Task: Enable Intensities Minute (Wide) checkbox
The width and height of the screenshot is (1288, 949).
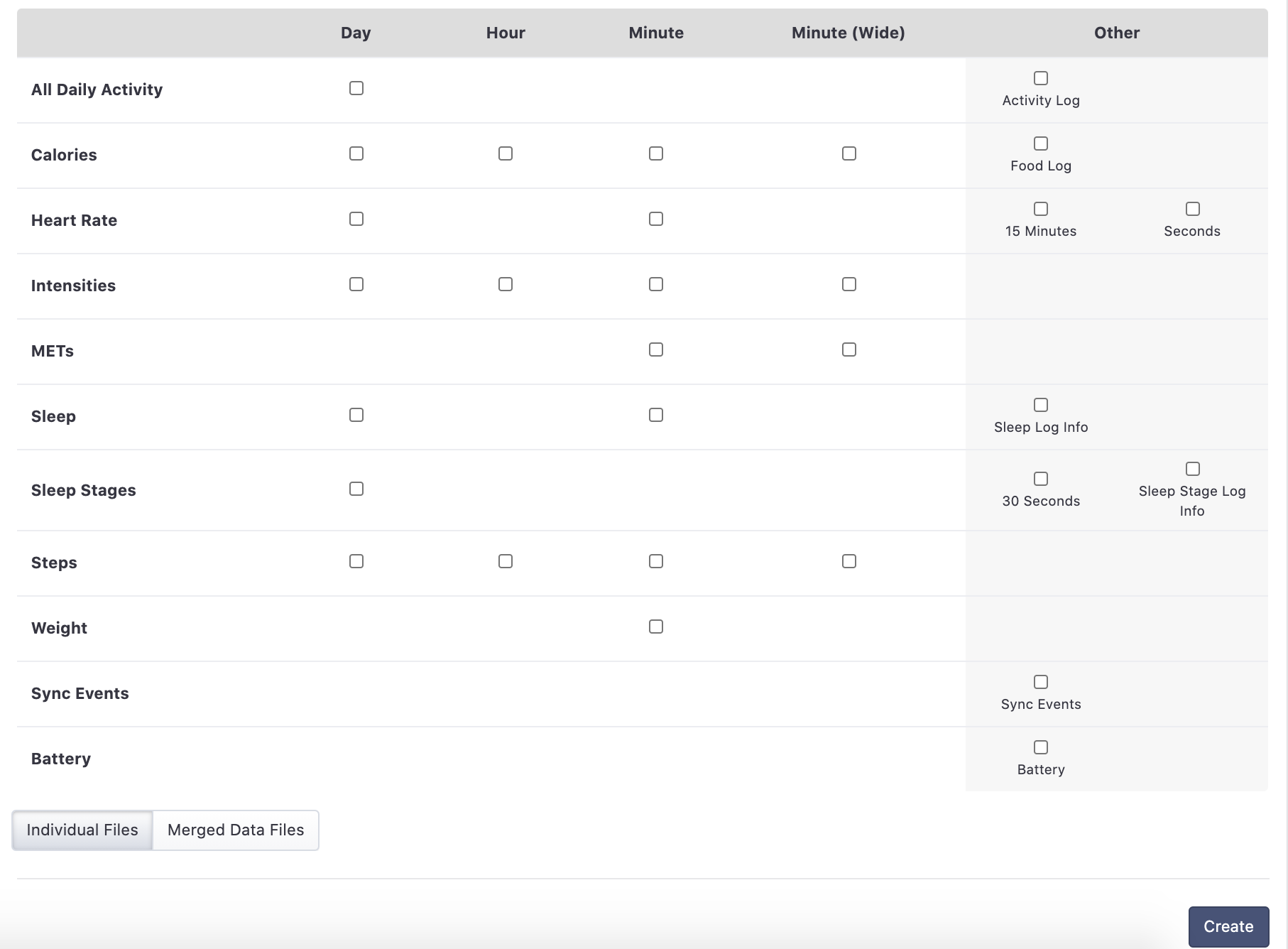Action: coord(849,284)
